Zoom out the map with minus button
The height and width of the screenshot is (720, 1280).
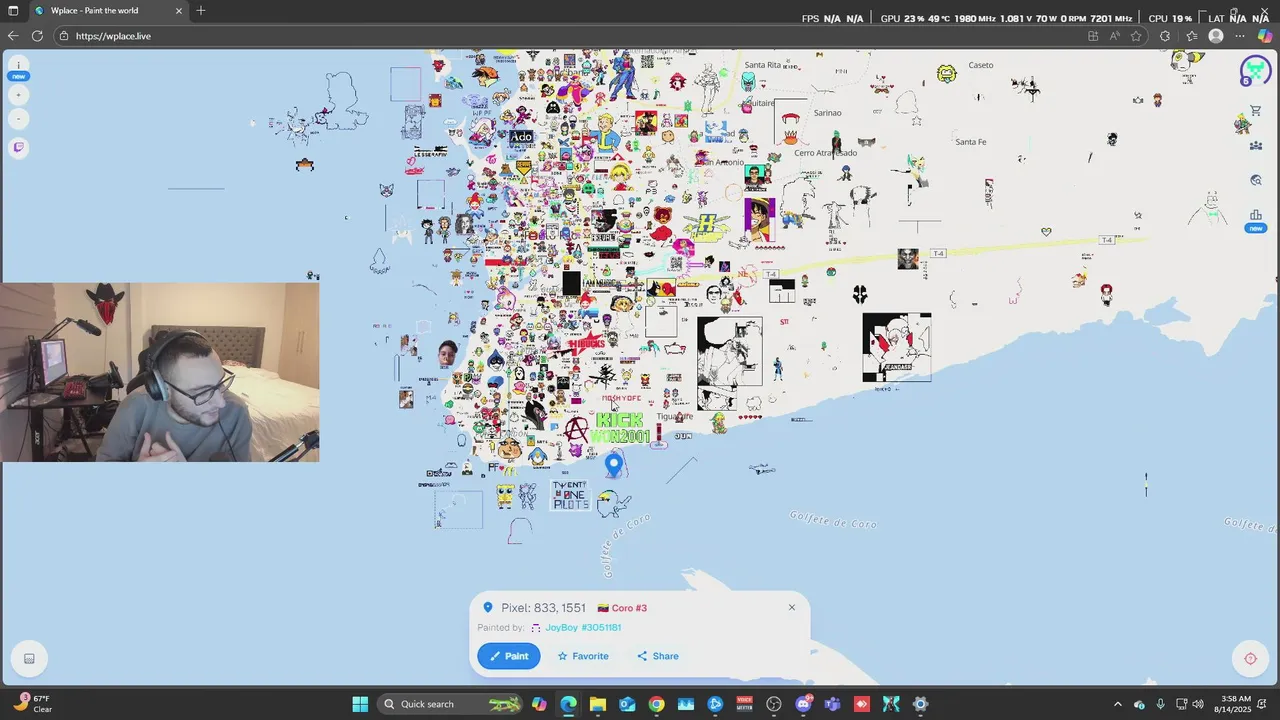(18, 119)
